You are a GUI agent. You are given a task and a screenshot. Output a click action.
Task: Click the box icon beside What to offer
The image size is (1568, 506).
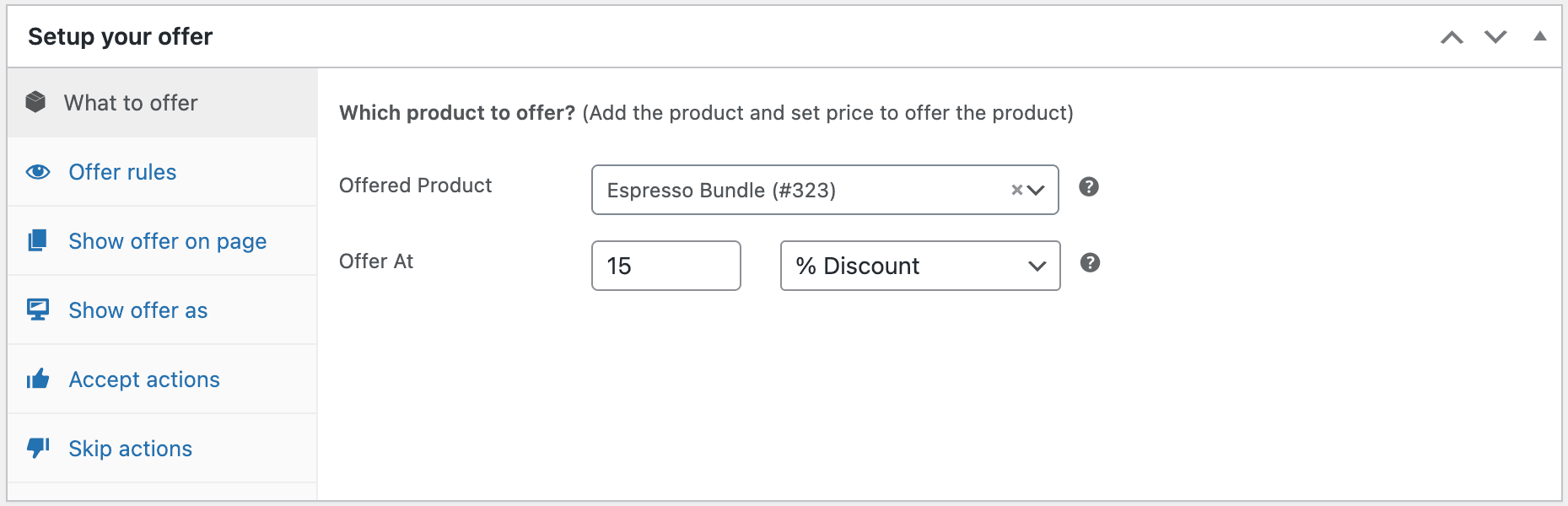(x=35, y=102)
